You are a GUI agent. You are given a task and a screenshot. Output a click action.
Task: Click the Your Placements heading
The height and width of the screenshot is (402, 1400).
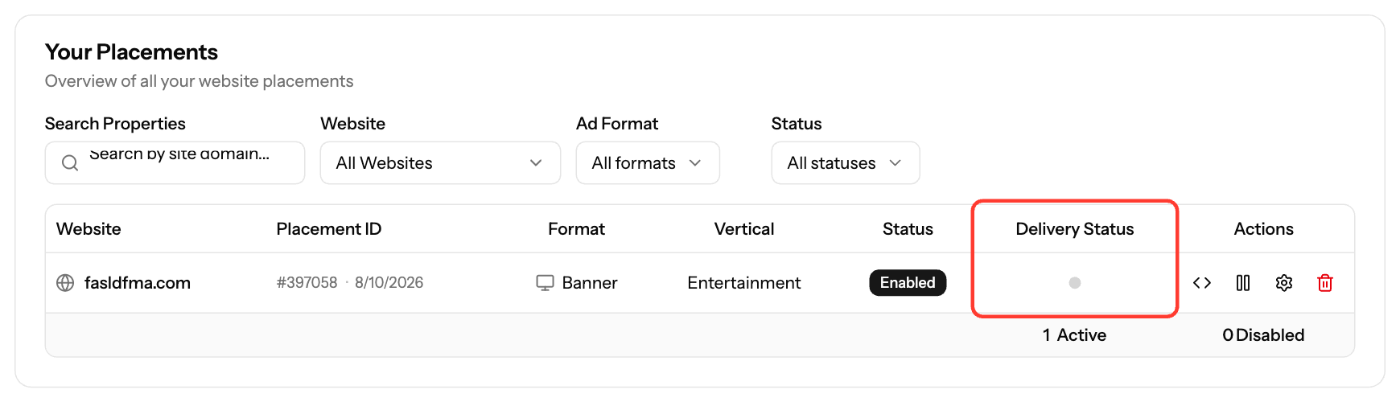pos(131,51)
